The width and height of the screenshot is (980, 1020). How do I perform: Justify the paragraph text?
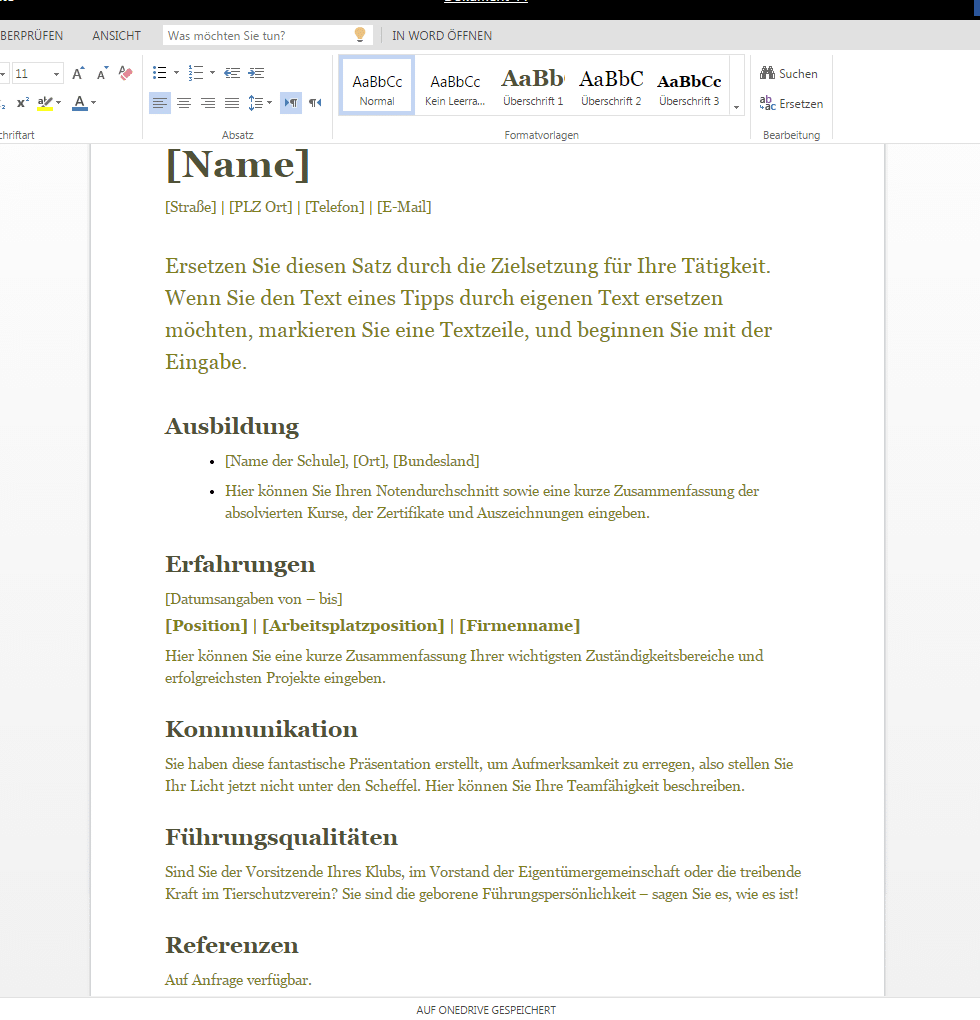[232, 103]
